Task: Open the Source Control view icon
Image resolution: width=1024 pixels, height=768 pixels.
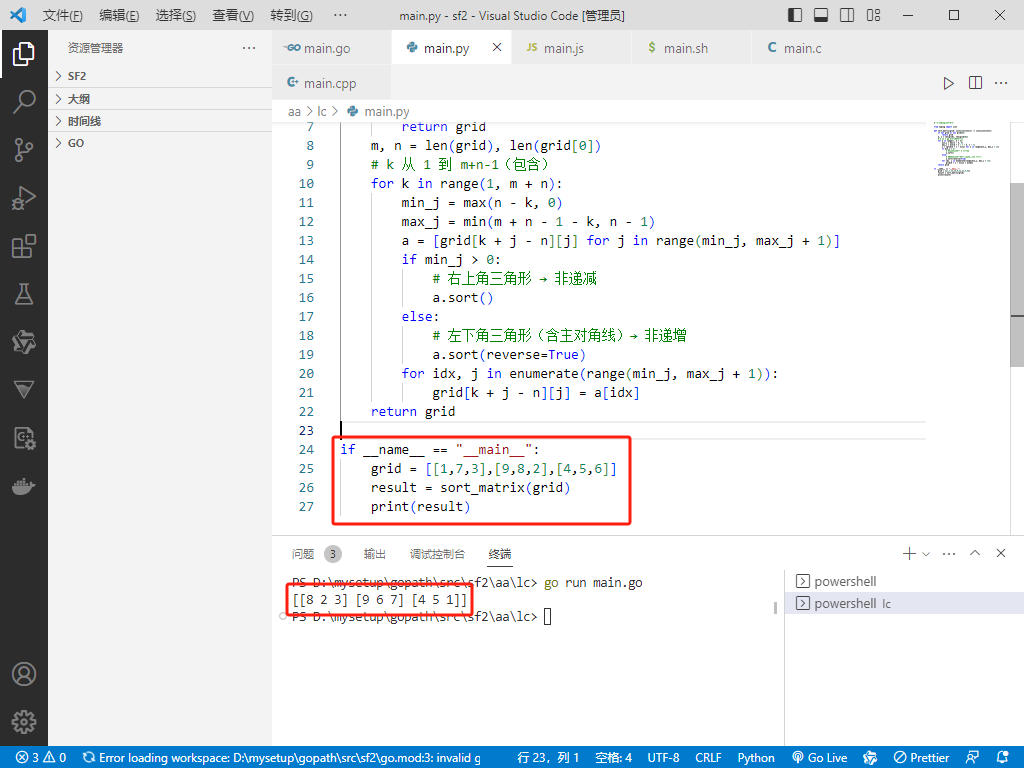Action: [x=24, y=150]
